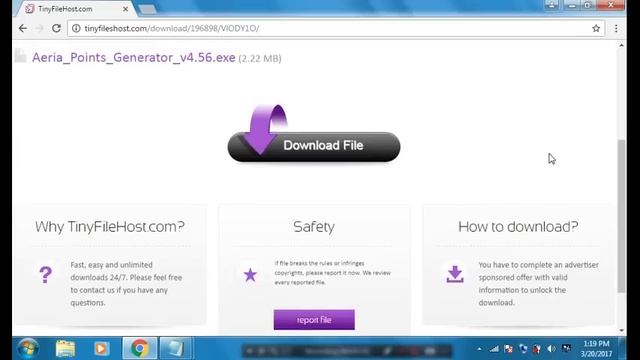Click the notepad-like taskbar app icon
Image resolution: width=640 pixels, height=360 pixels.
coord(176,348)
